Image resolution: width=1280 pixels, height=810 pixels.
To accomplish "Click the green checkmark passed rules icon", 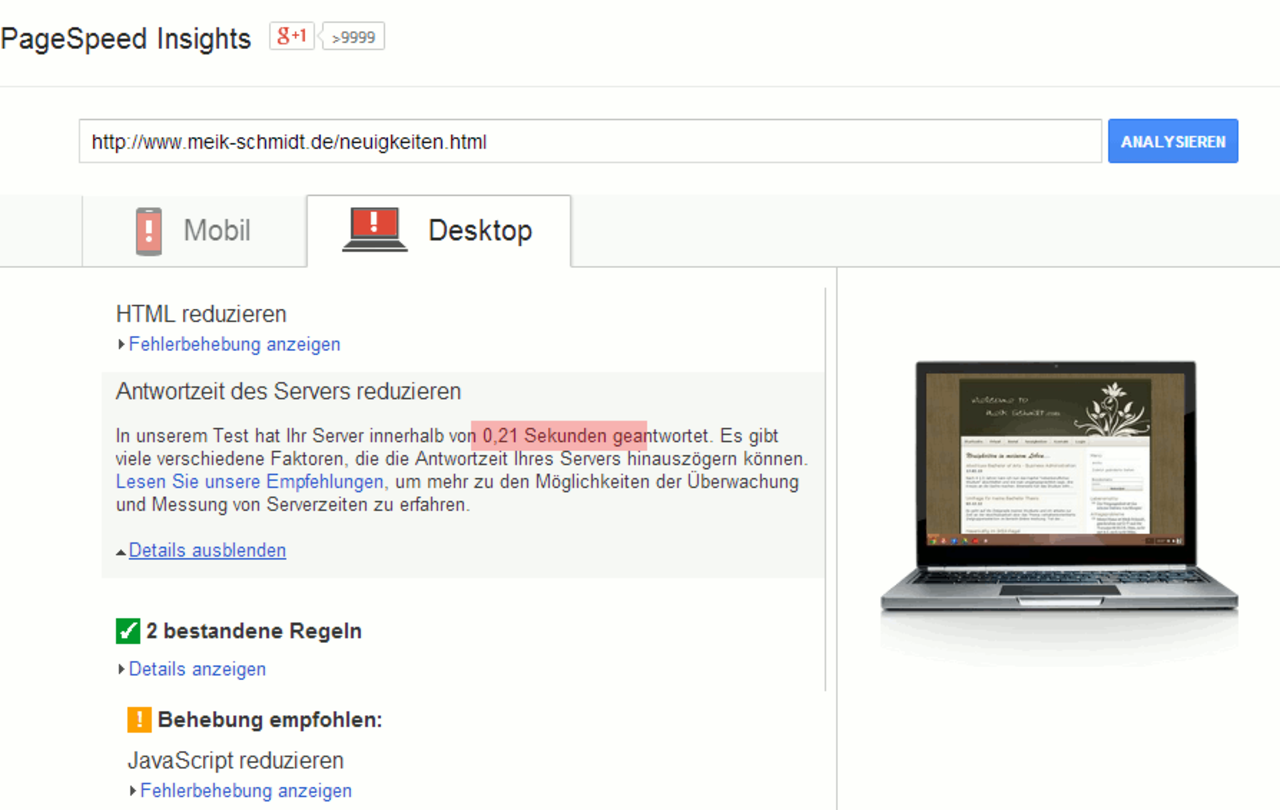I will tap(128, 631).
